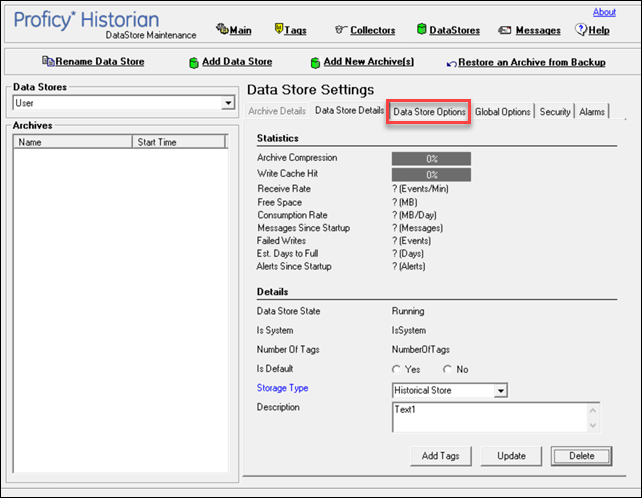Click the Collectors funnel icon

[341, 29]
